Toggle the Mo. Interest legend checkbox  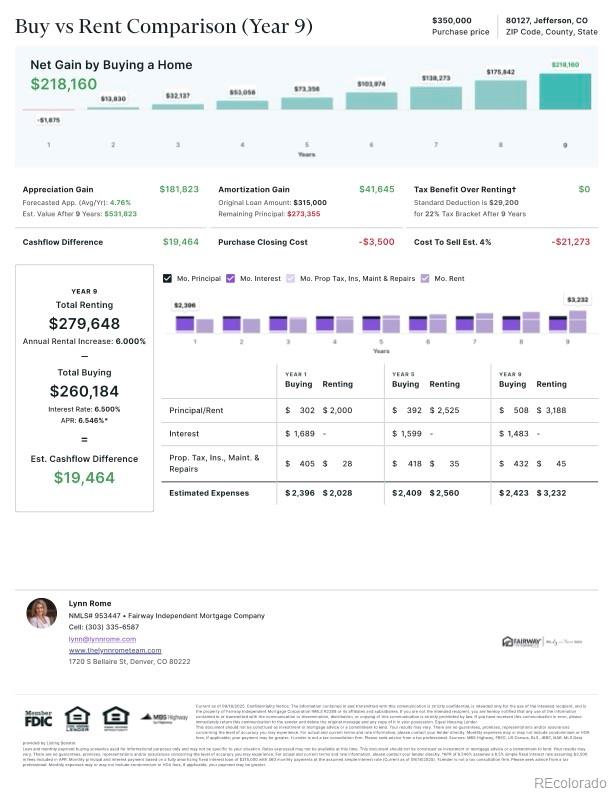[231, 278]
